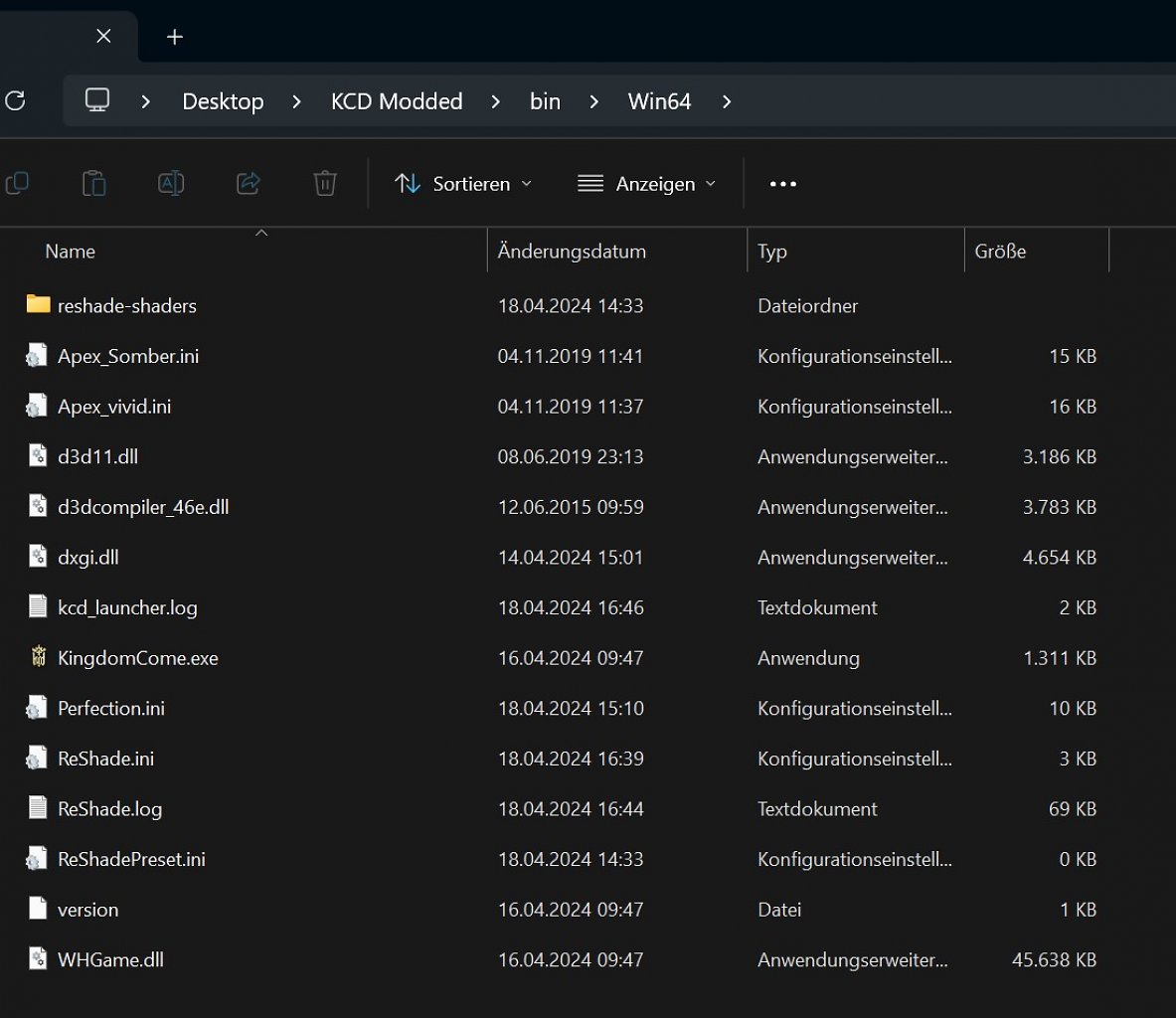Viewport: 1176px width, 1018px height.
Task: Click Win64 in the breadcrumb path
Action: pos(659,101)
